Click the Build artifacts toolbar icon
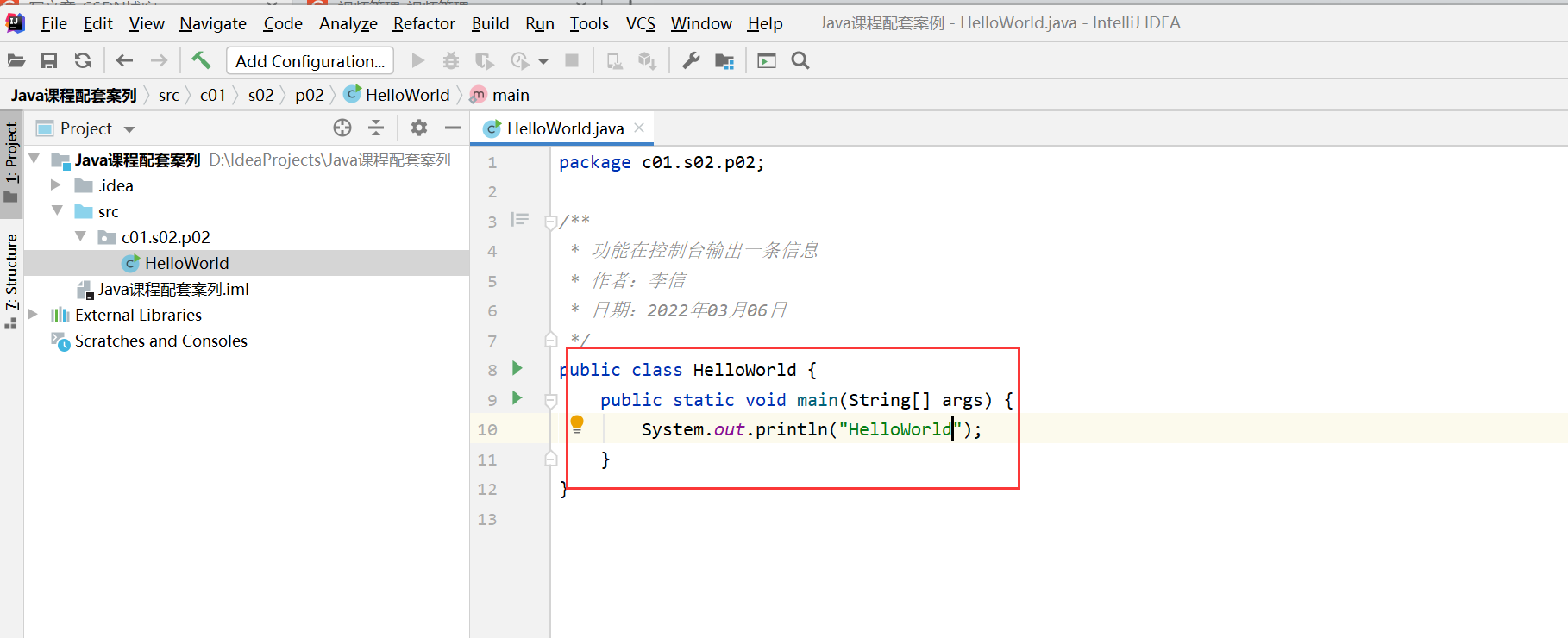Image resolution: width=1568 pixels, height=638 pixels. 647,60
